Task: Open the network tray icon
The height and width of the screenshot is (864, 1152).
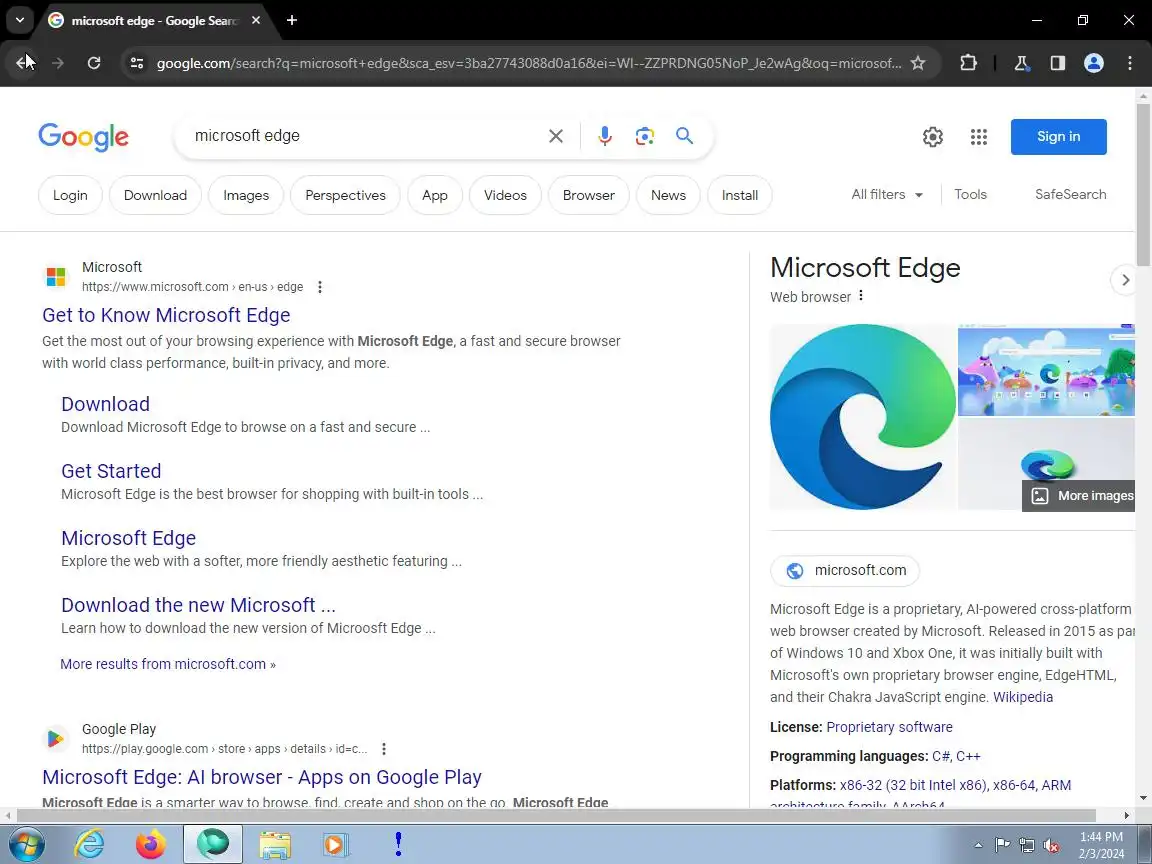Action: click(1026, 846)
